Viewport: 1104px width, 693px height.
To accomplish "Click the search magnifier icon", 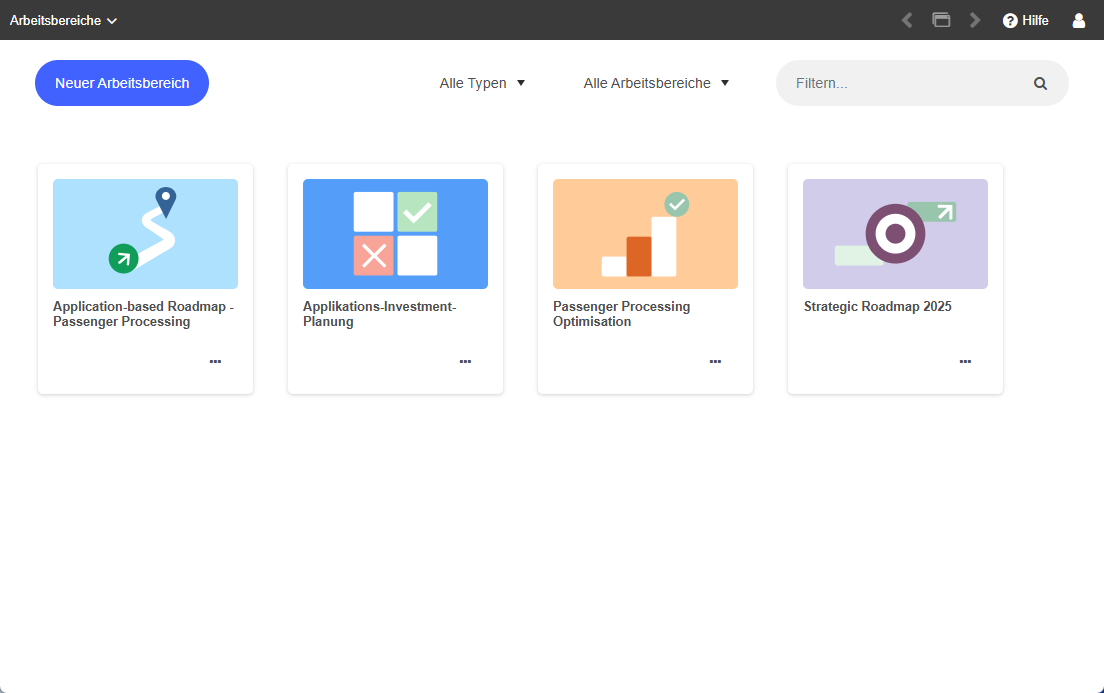I will [1040, 84].
